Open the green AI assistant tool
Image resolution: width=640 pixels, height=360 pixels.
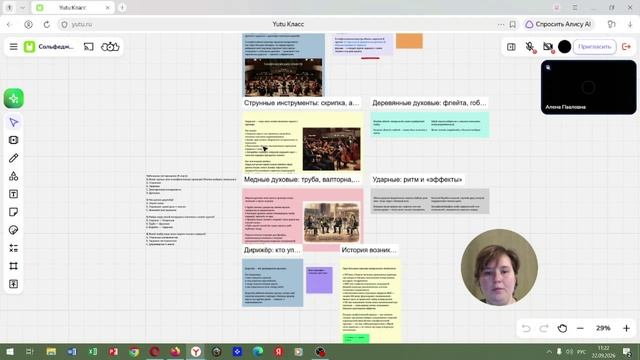coord(14,98)
